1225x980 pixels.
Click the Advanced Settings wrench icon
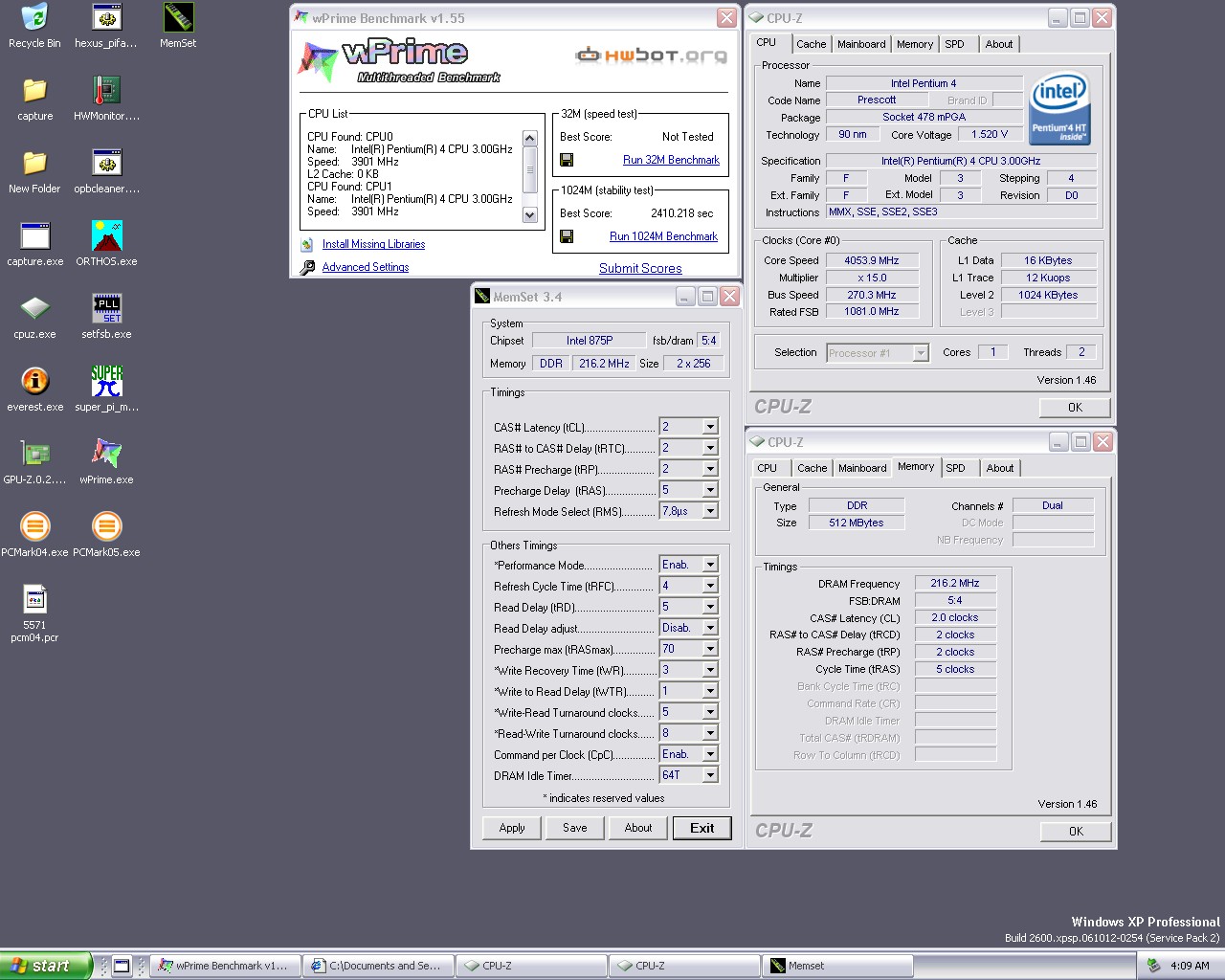(307, 268)
